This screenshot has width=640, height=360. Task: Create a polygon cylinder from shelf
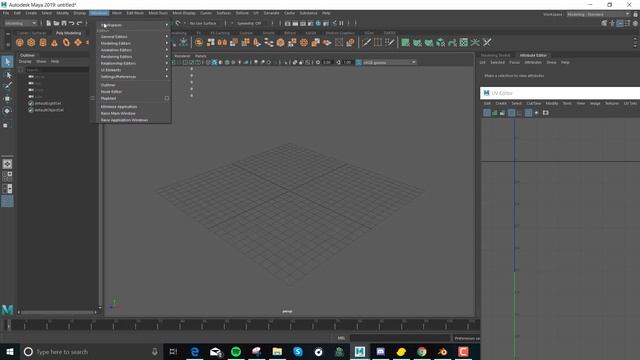point(43,42)
